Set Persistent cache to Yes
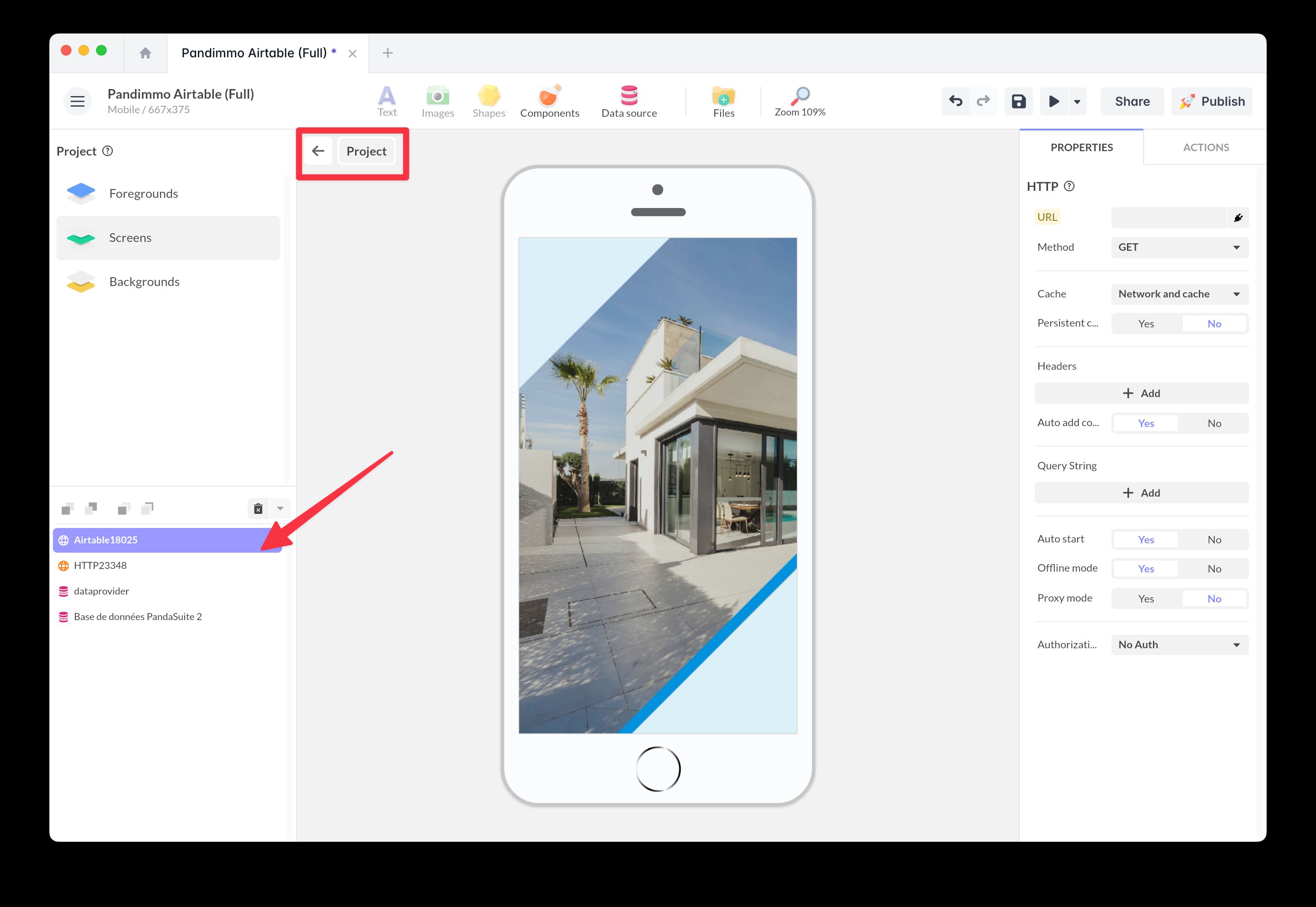The width and height of the screenshot is (1316, 907). (1145, 324)
